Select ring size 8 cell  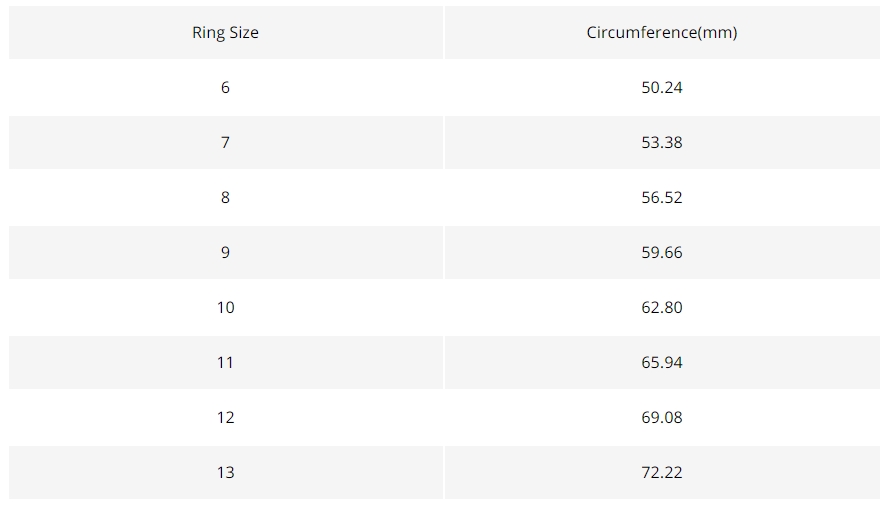tap(226, 197)
